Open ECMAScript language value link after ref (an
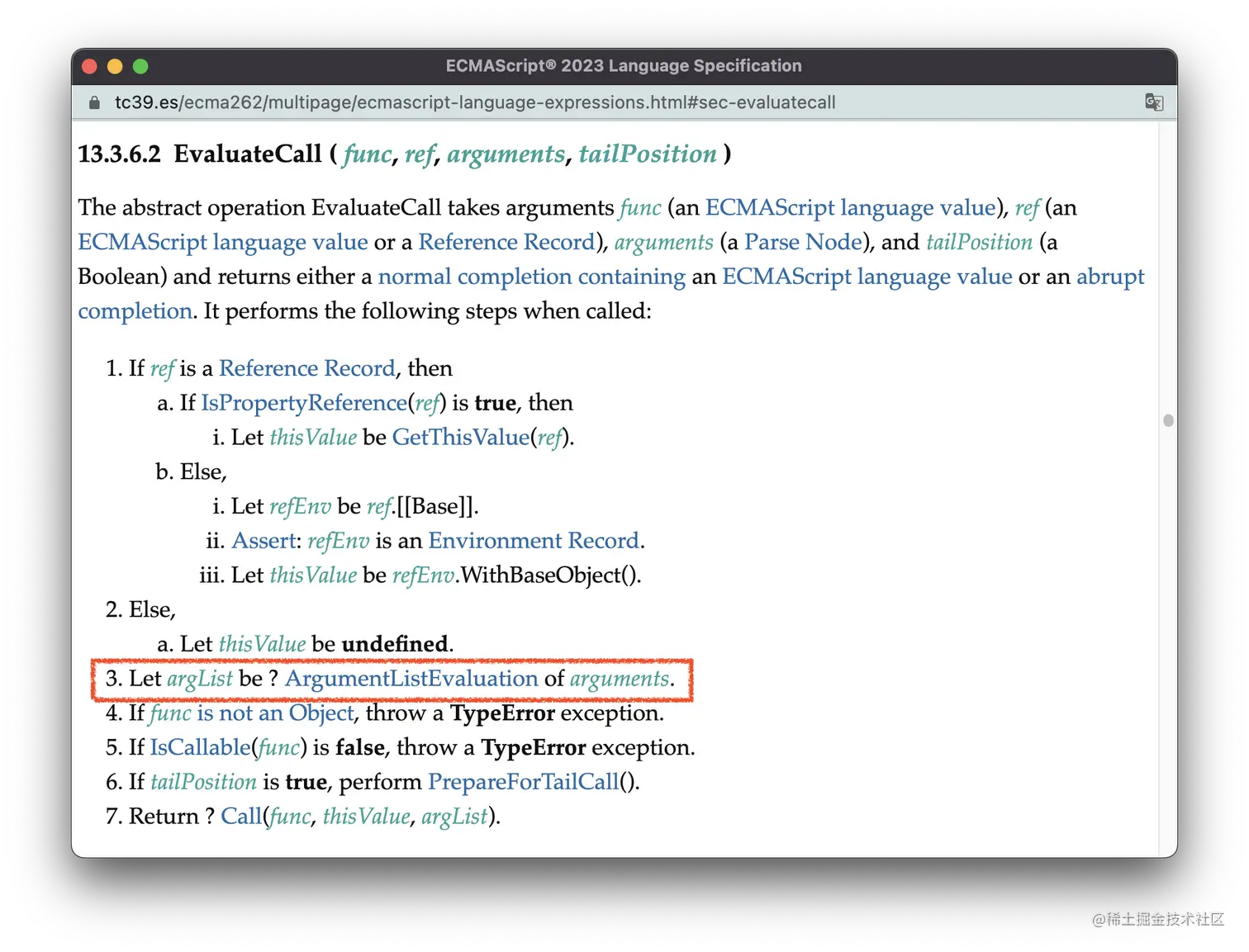The width and height of the screenshot is (1249, 952). tap(223, 242)
